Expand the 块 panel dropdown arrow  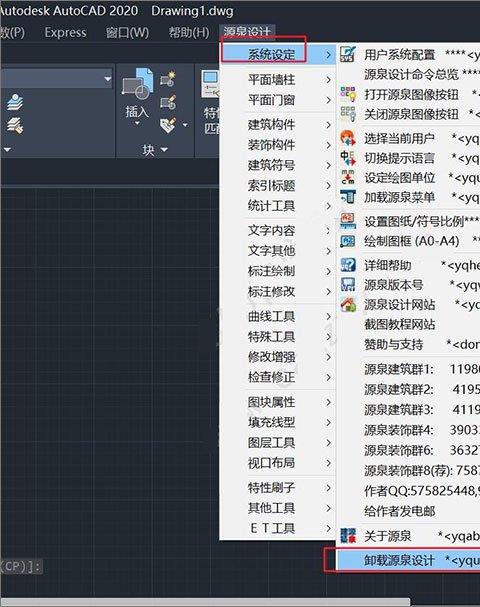164,149
